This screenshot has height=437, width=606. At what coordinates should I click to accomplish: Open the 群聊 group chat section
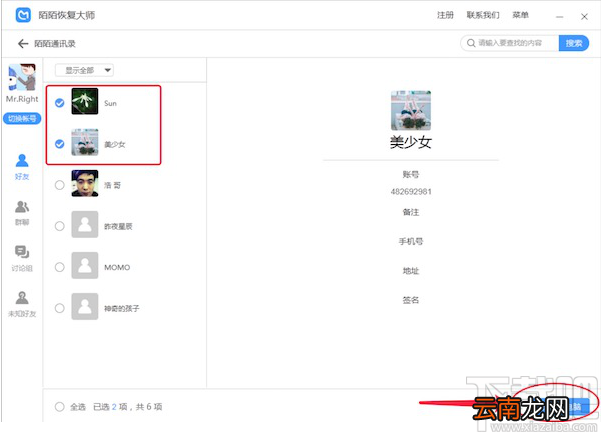22,213
